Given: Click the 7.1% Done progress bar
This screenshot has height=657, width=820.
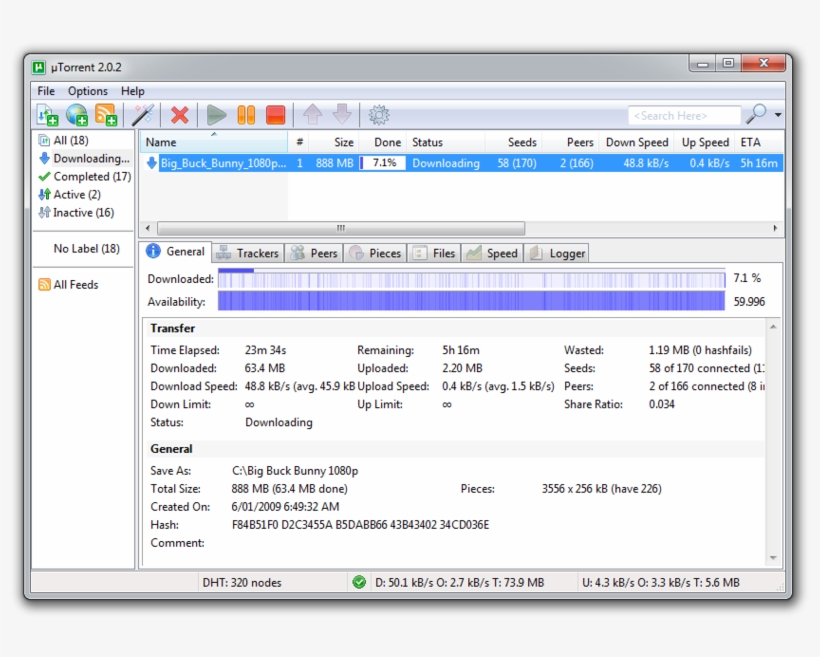Looking at the screenshot, I should [x=384, y=162].
